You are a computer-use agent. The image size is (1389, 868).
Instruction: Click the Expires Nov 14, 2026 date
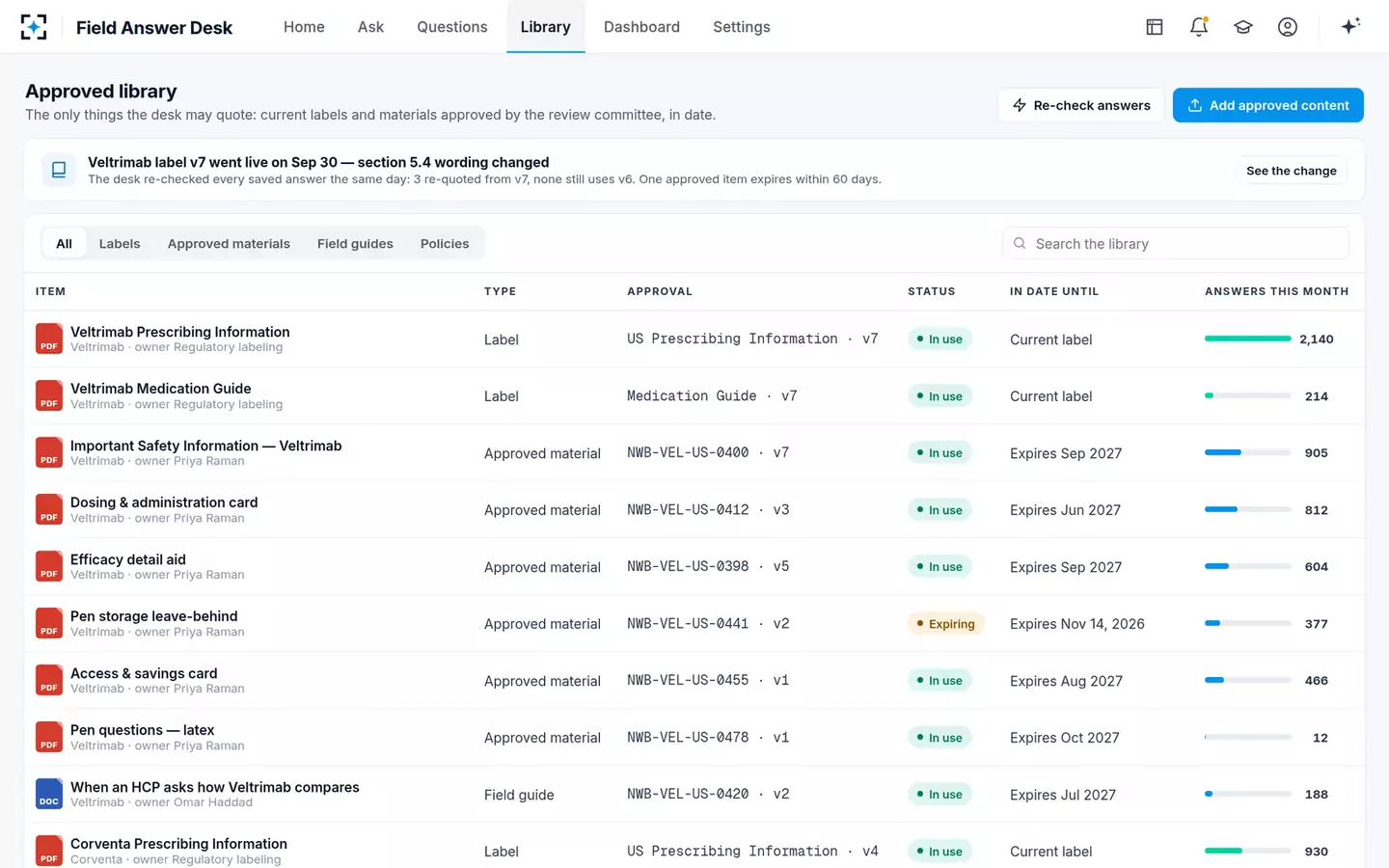pos(1077,624)
